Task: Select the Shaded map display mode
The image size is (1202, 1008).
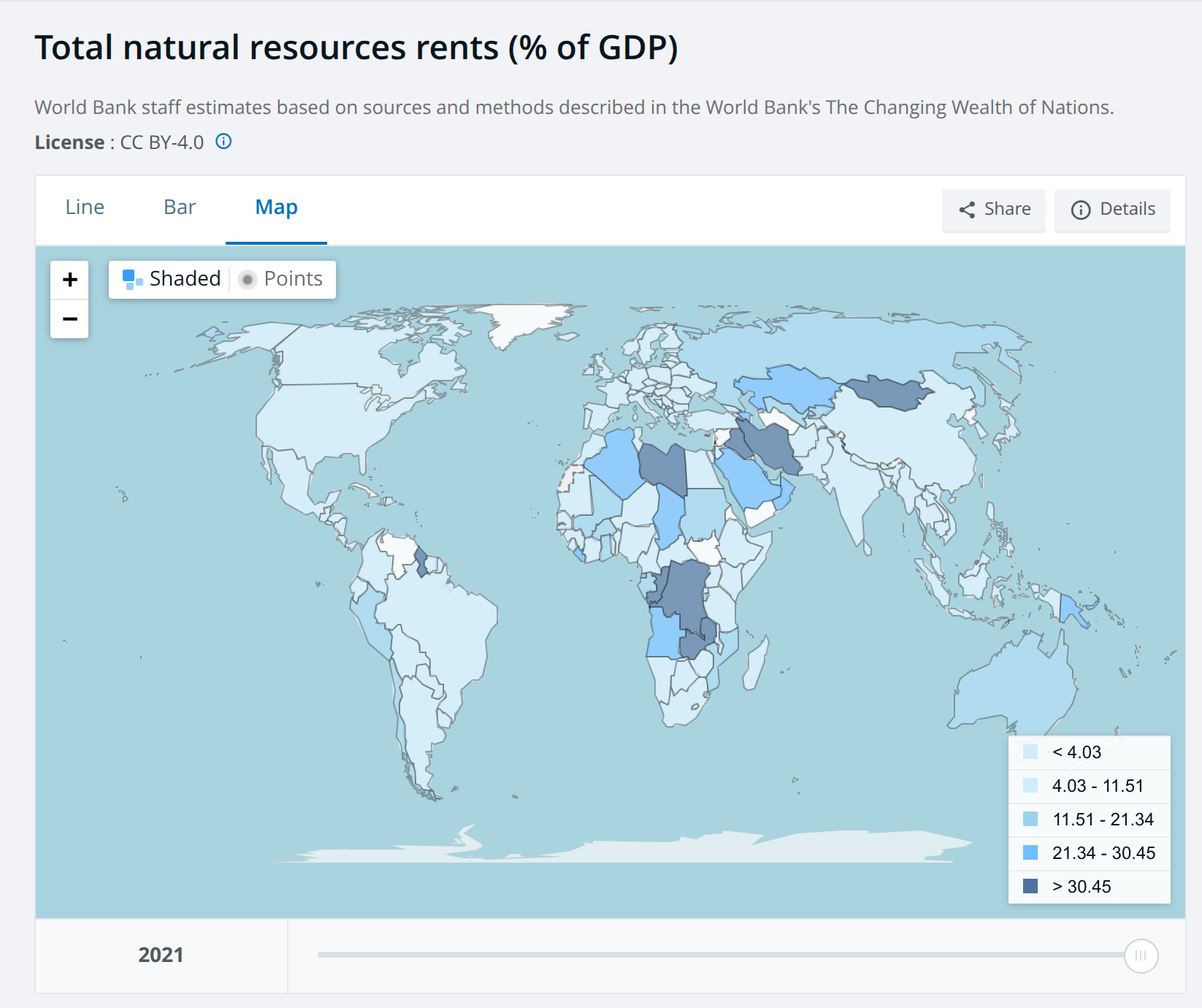Action: click(184, 279)
